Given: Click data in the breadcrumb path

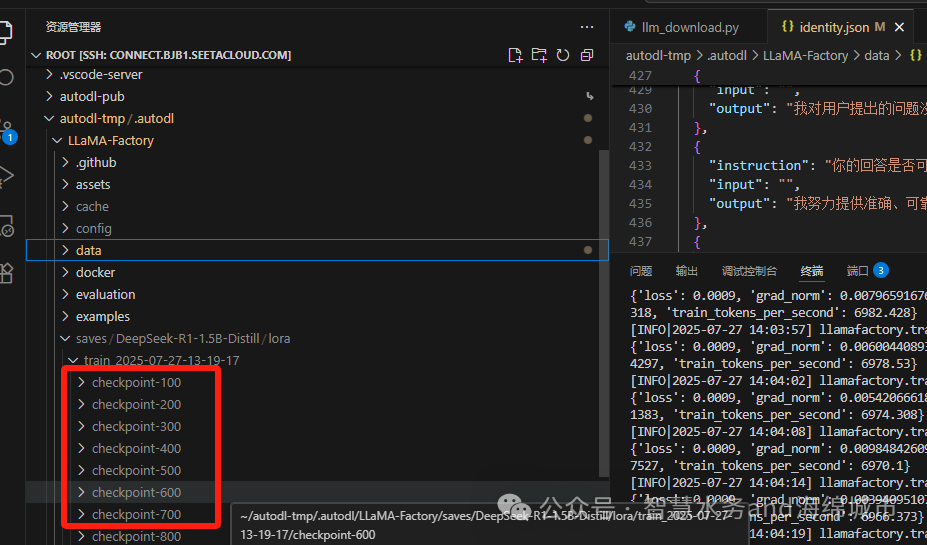Looking at the screenshot, I should [x=876, y=56].
